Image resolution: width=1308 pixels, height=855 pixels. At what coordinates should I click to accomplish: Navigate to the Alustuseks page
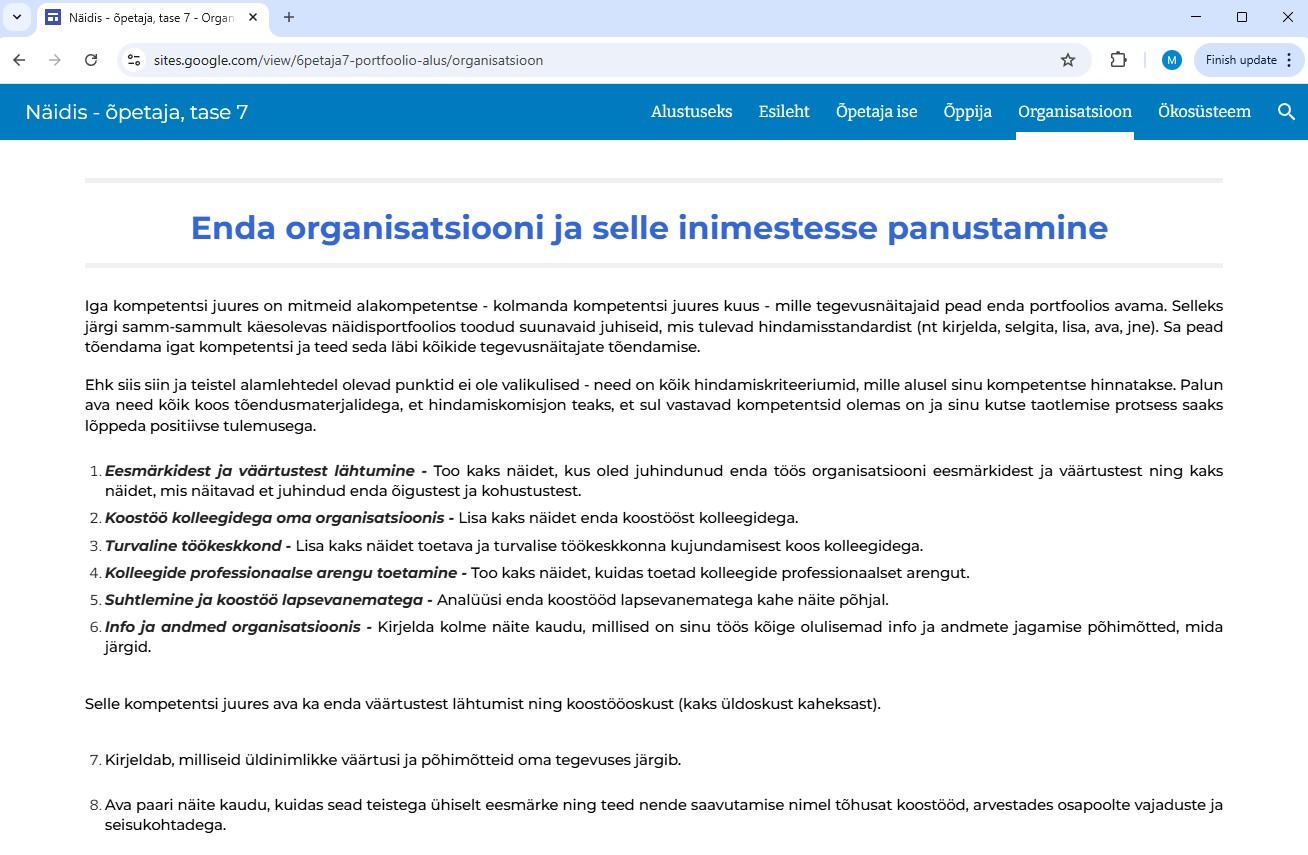point(691,112)
